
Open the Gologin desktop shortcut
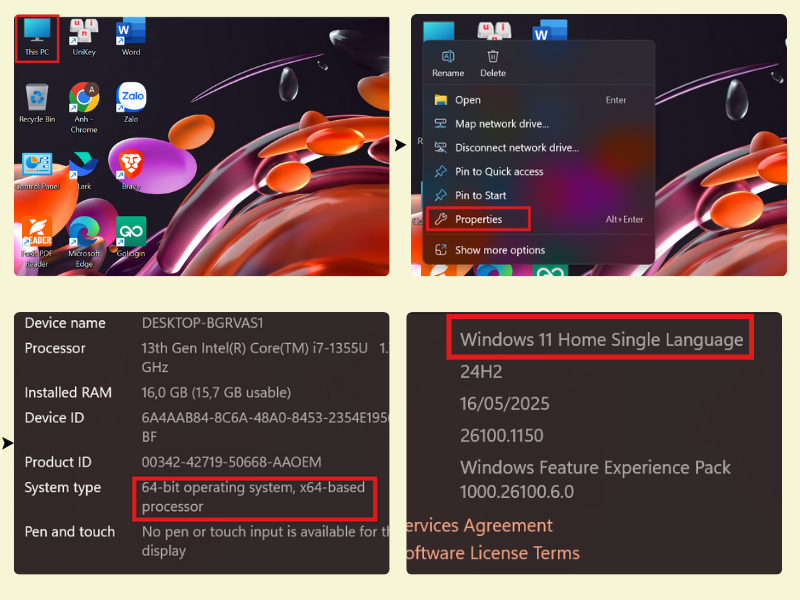(131, 237)
